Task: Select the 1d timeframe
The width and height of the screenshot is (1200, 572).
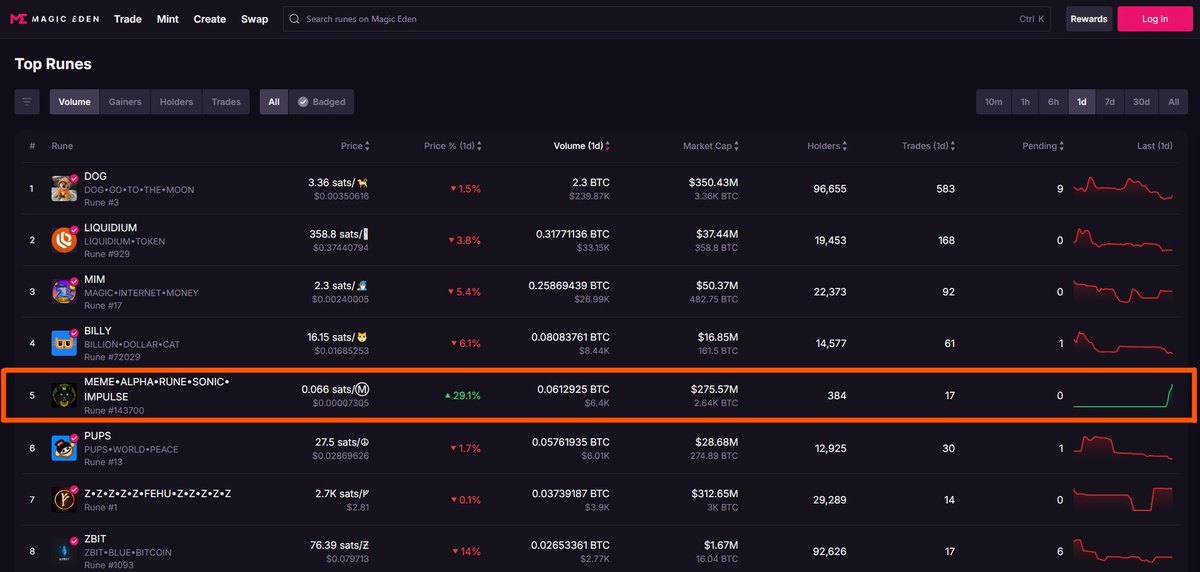Action: point(1081,101)
